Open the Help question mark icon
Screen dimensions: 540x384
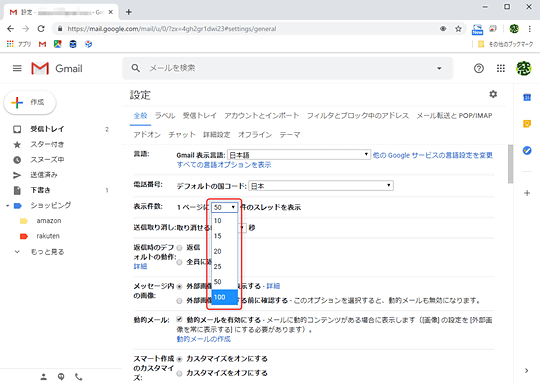[x=478, y=68]
